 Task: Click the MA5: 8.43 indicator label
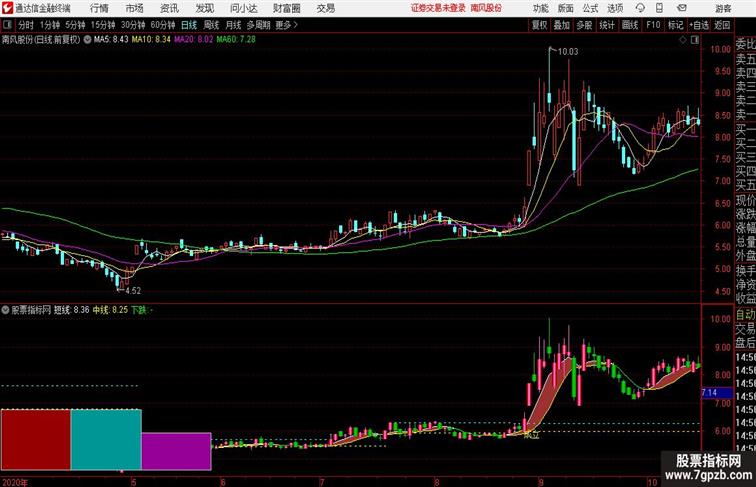(x=111, y=40)
